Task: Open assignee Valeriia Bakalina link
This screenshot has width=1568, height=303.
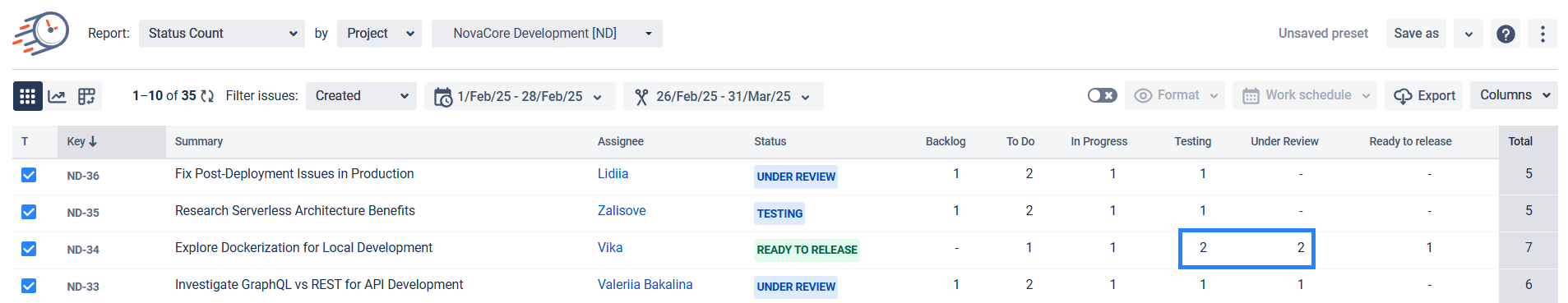Action: tap(645, 285)
